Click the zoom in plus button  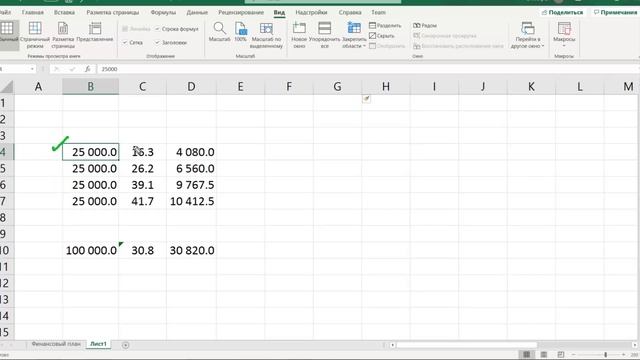point(623,355)
